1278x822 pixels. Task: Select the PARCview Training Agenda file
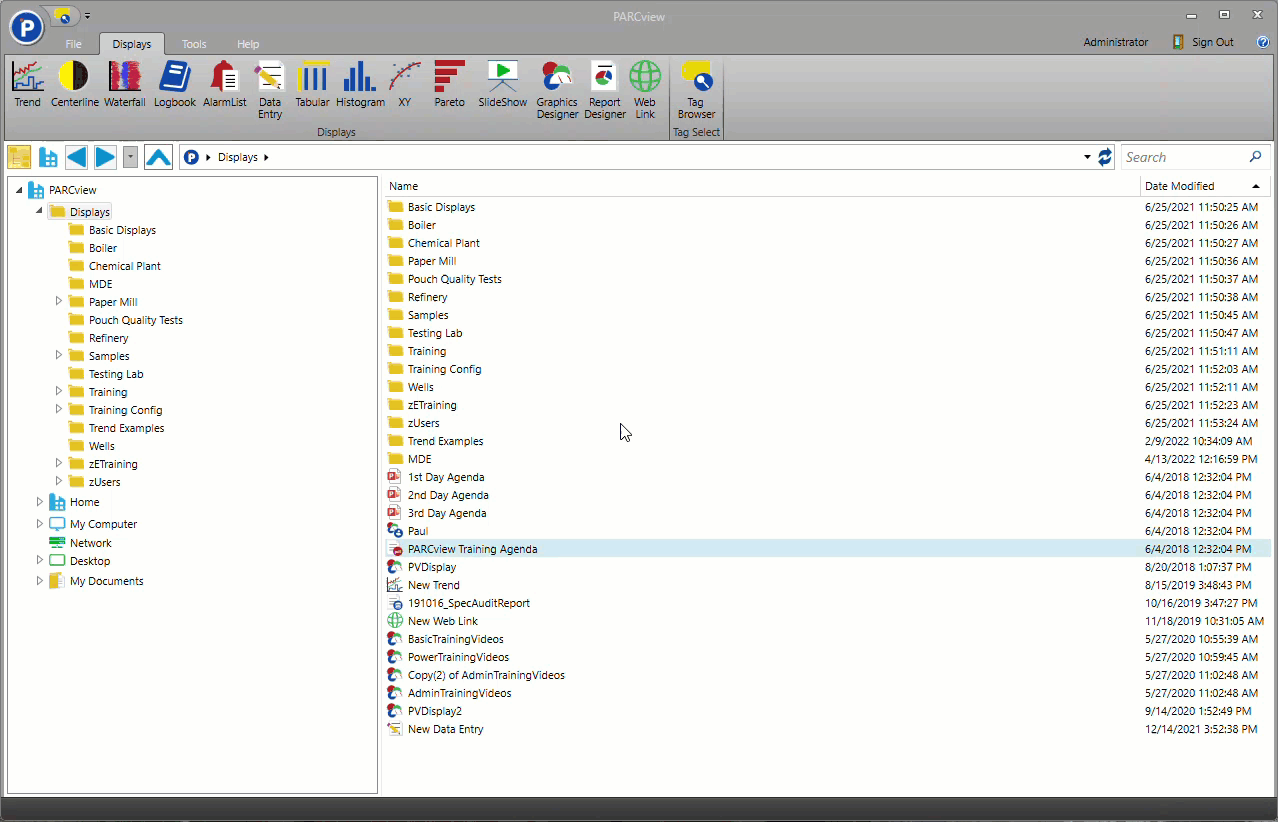point(472,549)
